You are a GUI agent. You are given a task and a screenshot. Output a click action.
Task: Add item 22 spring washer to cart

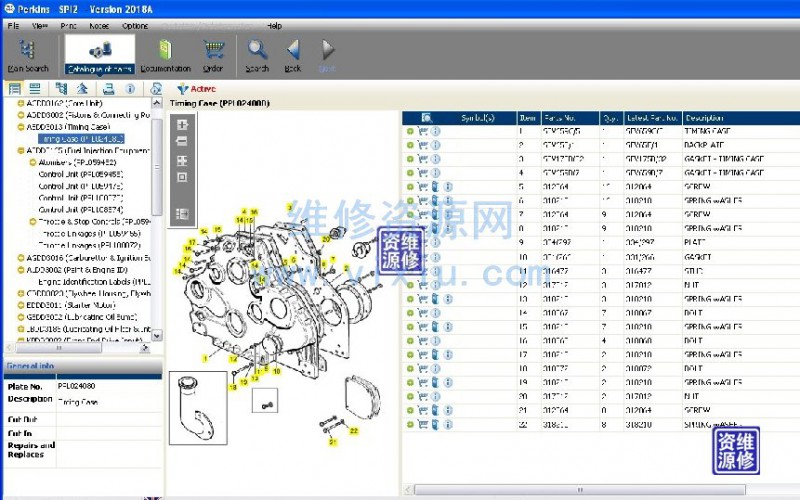(423, 424)
